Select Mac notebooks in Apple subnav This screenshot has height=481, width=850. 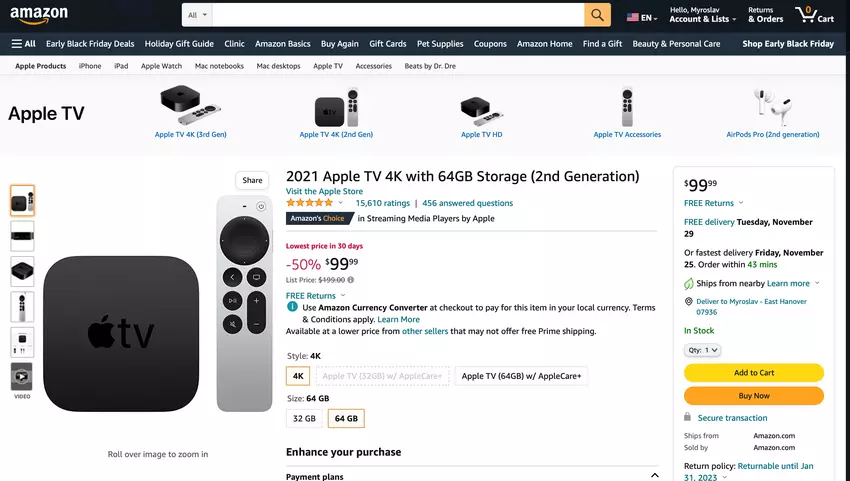pyautogui.click(x=219, y=66)
